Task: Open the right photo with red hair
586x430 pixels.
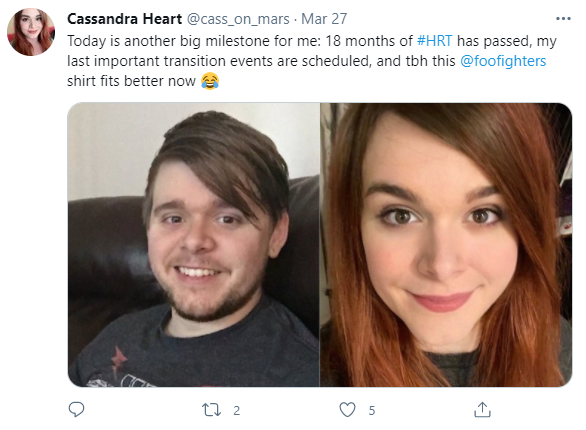Action: coord(446,245)
